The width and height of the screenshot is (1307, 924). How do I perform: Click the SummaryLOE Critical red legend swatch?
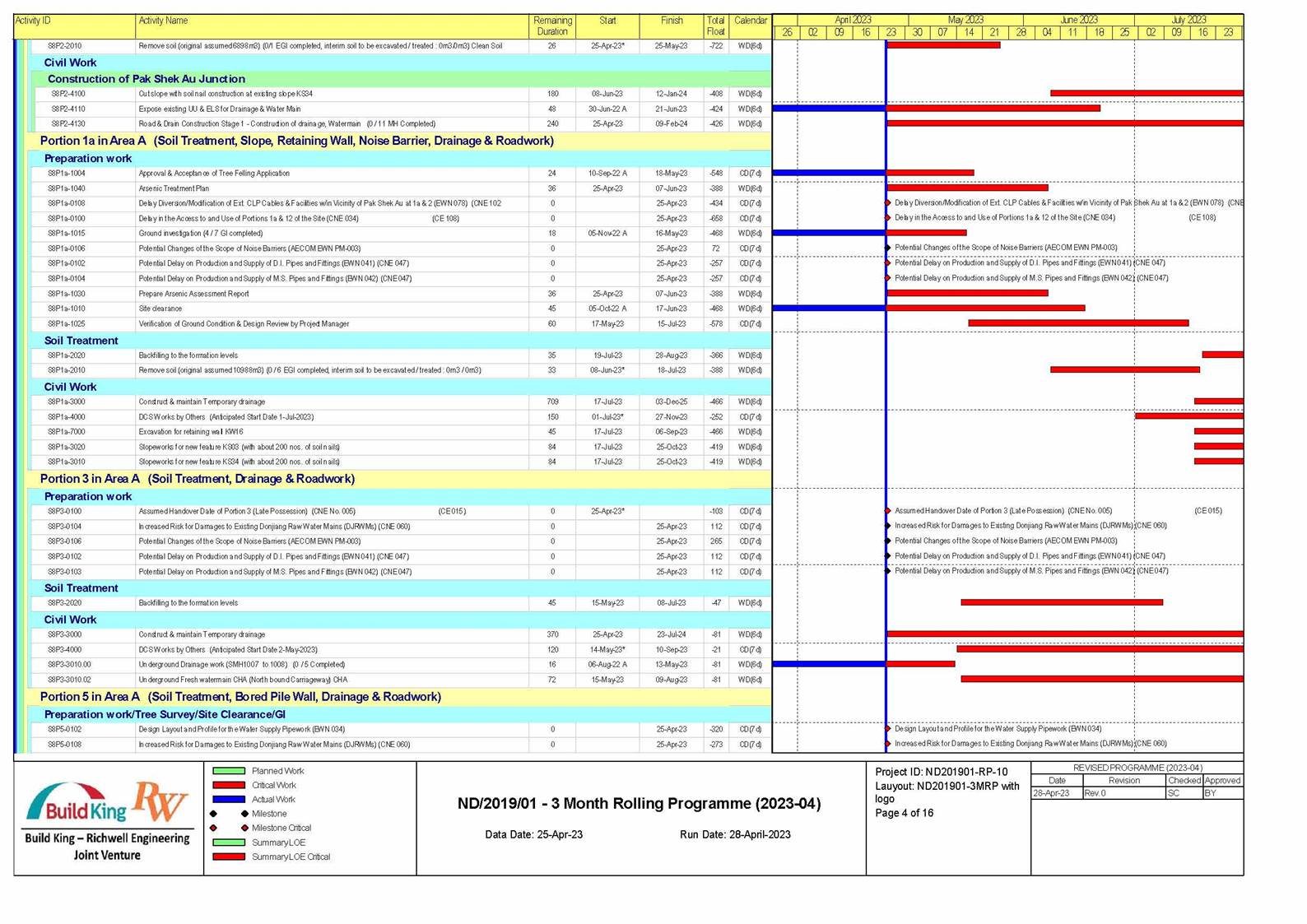pyautogui.click(x=229, y=857)
